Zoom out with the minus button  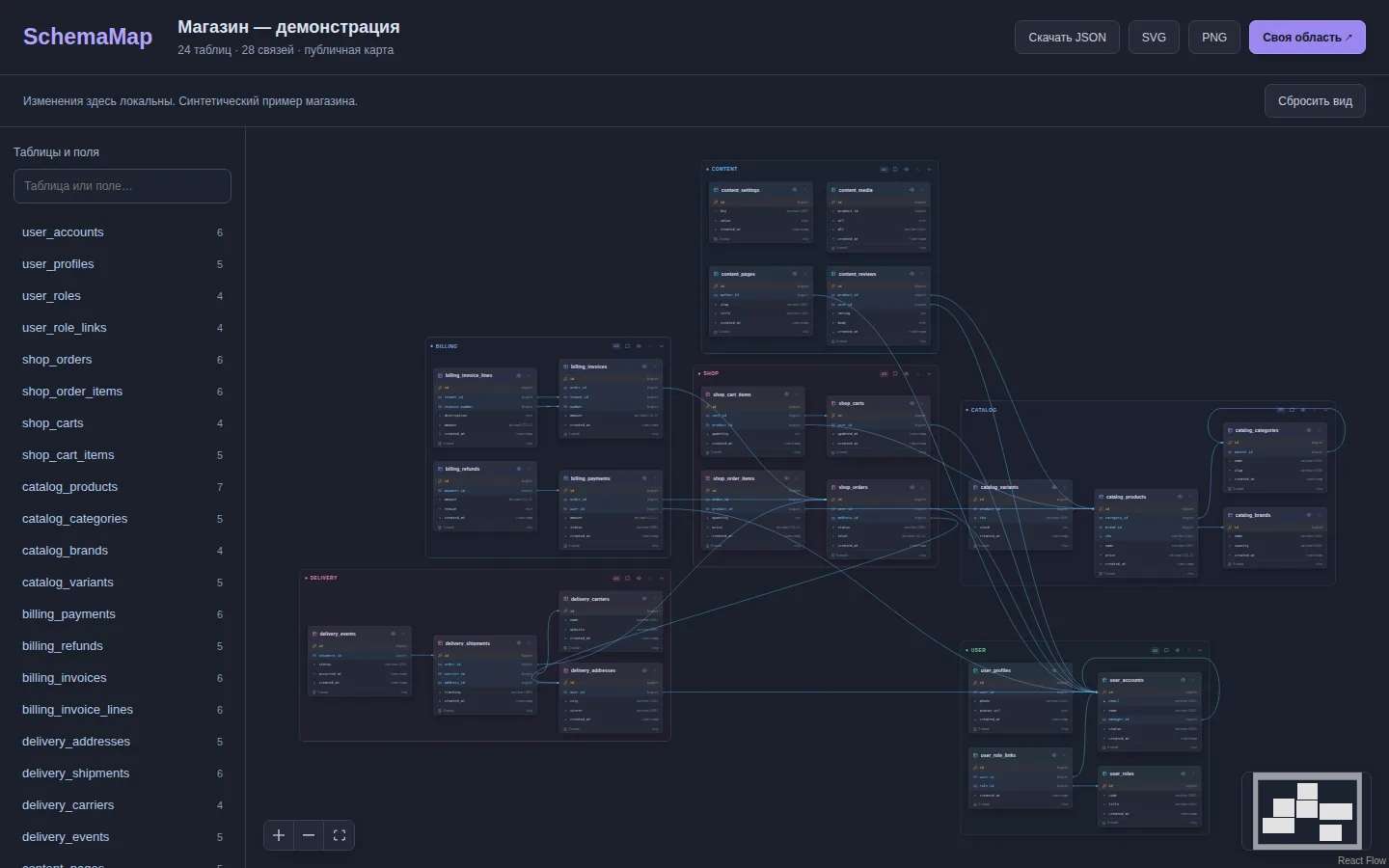[309, 835]
